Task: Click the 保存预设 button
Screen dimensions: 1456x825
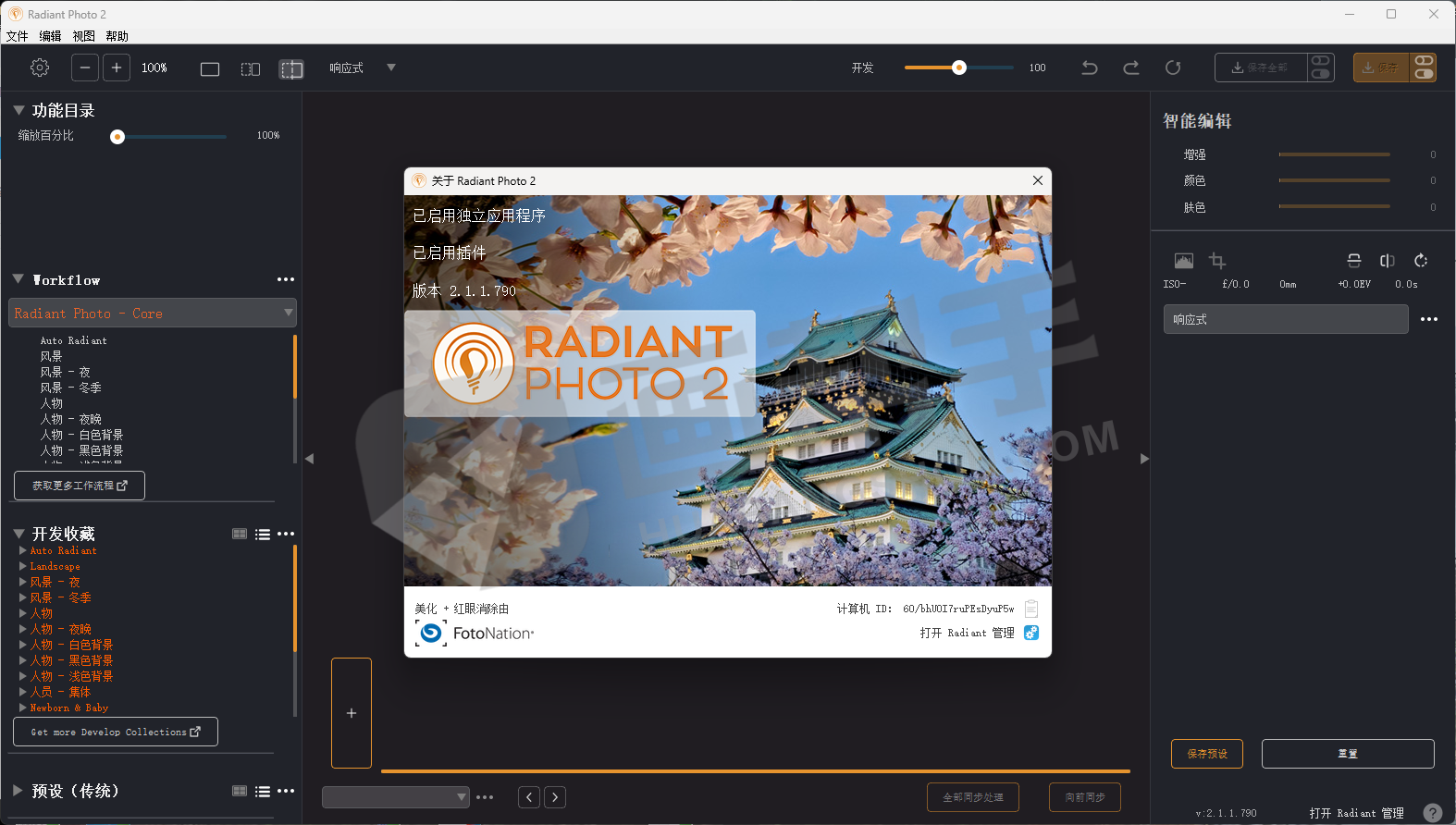Action: click(x=1207, y=754)
